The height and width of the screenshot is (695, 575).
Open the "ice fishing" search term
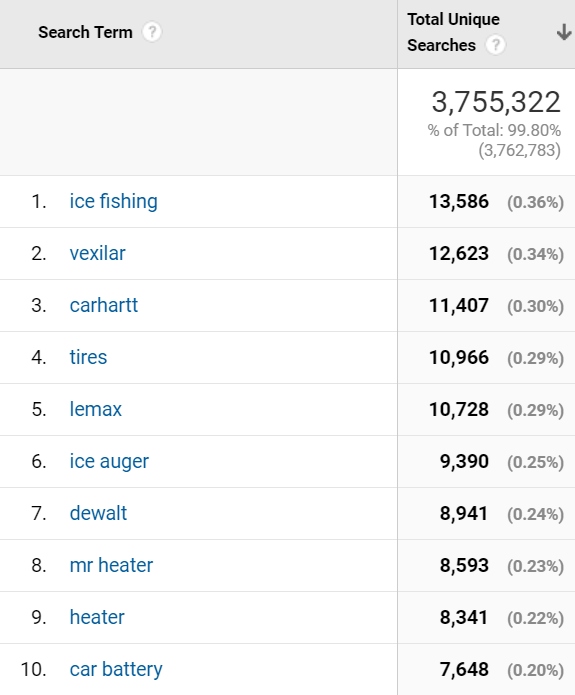coord(113,202)
